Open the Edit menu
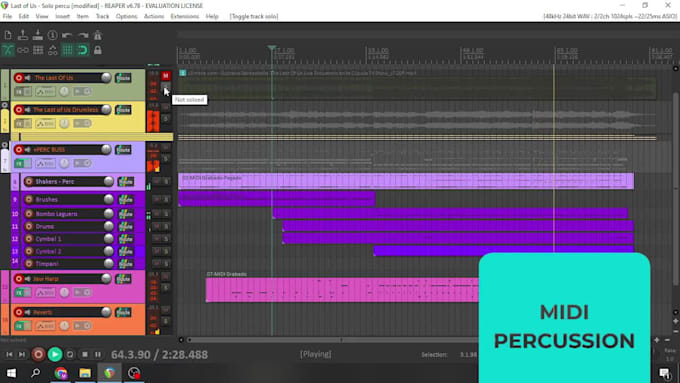 (x=23, y=16)
